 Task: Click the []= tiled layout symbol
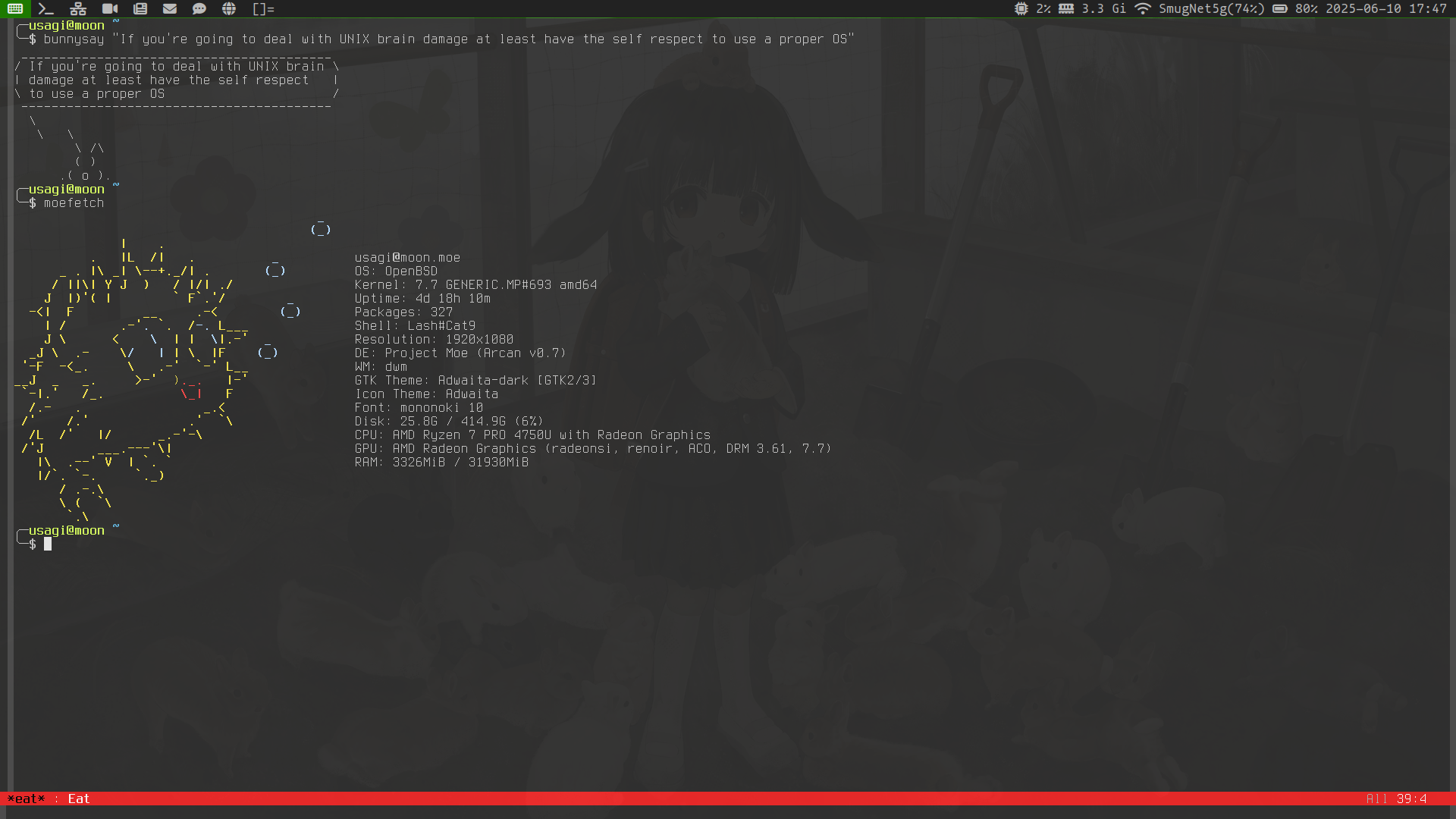coord(263,9)
